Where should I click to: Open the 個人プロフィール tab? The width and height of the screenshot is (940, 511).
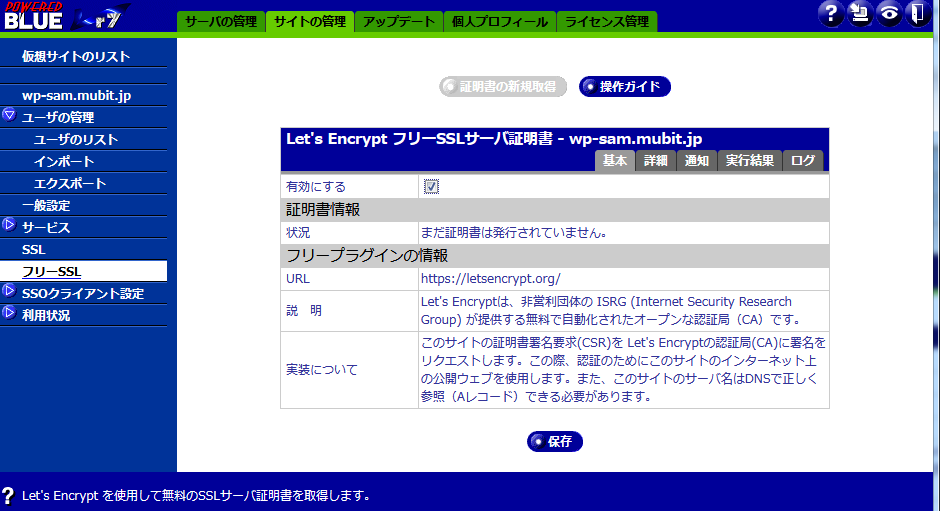coord(499,22)
